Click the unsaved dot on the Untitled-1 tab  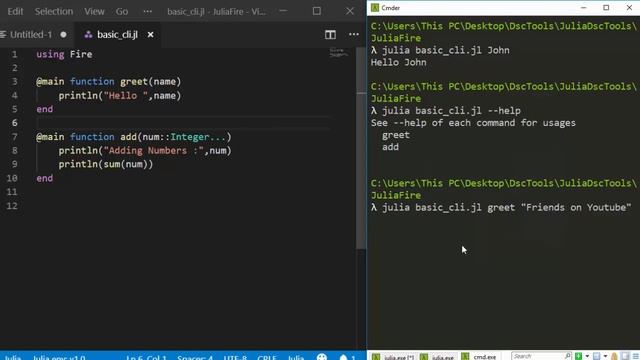[63, 35]
